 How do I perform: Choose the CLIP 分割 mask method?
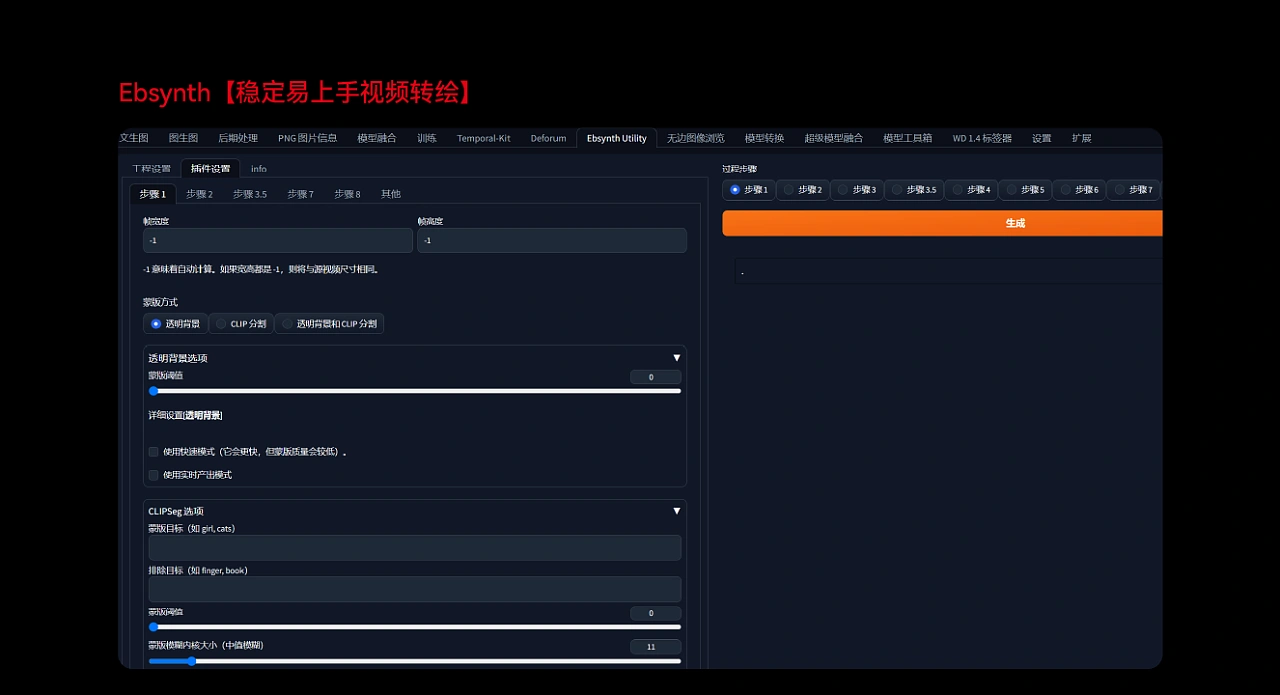(x=241, y=324)
